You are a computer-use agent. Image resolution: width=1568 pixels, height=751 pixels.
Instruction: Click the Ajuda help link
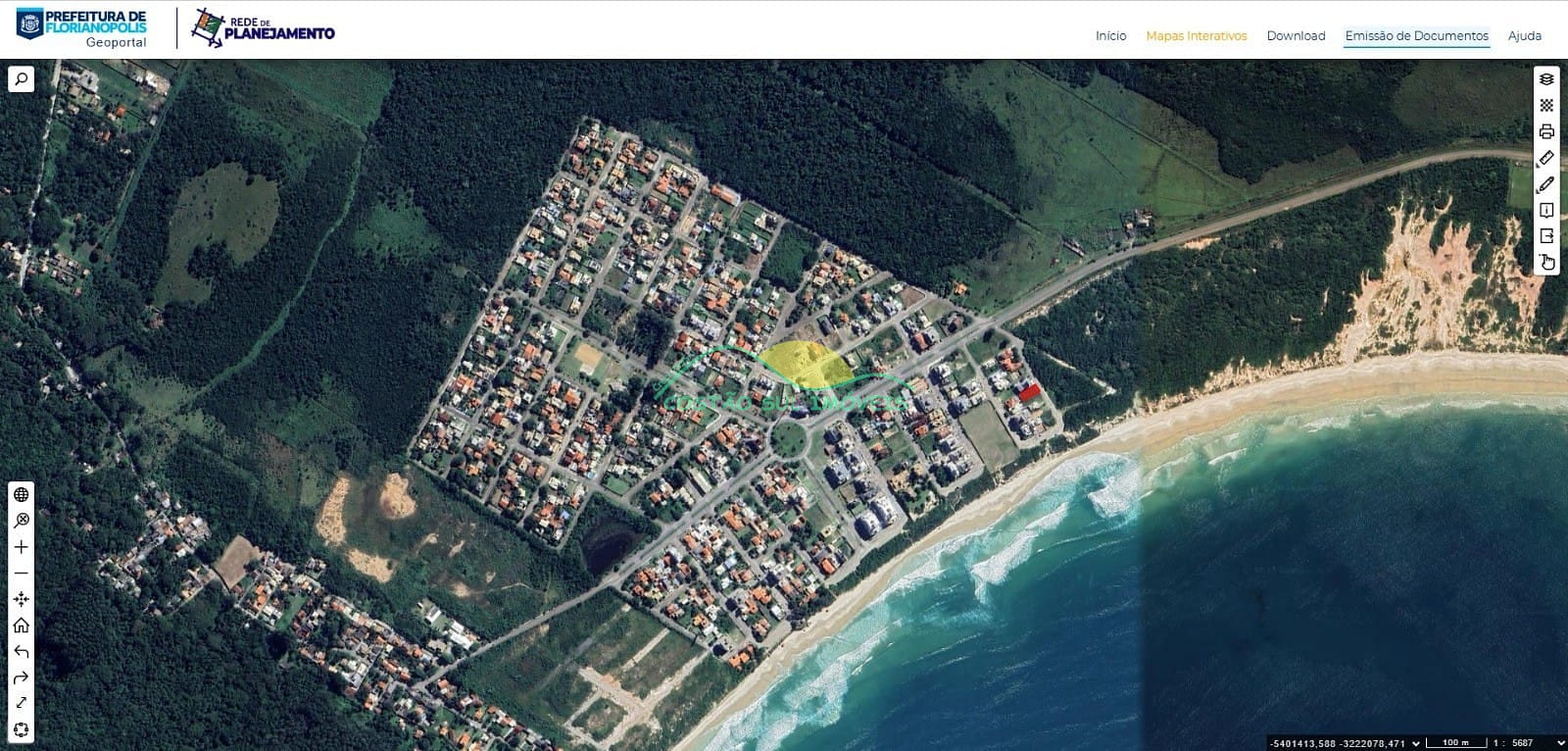click(x=1524, y=36)
